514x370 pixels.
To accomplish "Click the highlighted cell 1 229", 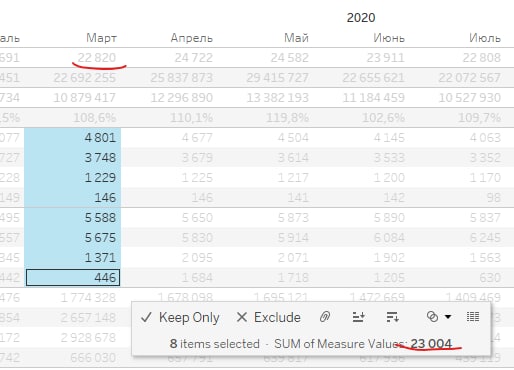I will pos(100,178).
